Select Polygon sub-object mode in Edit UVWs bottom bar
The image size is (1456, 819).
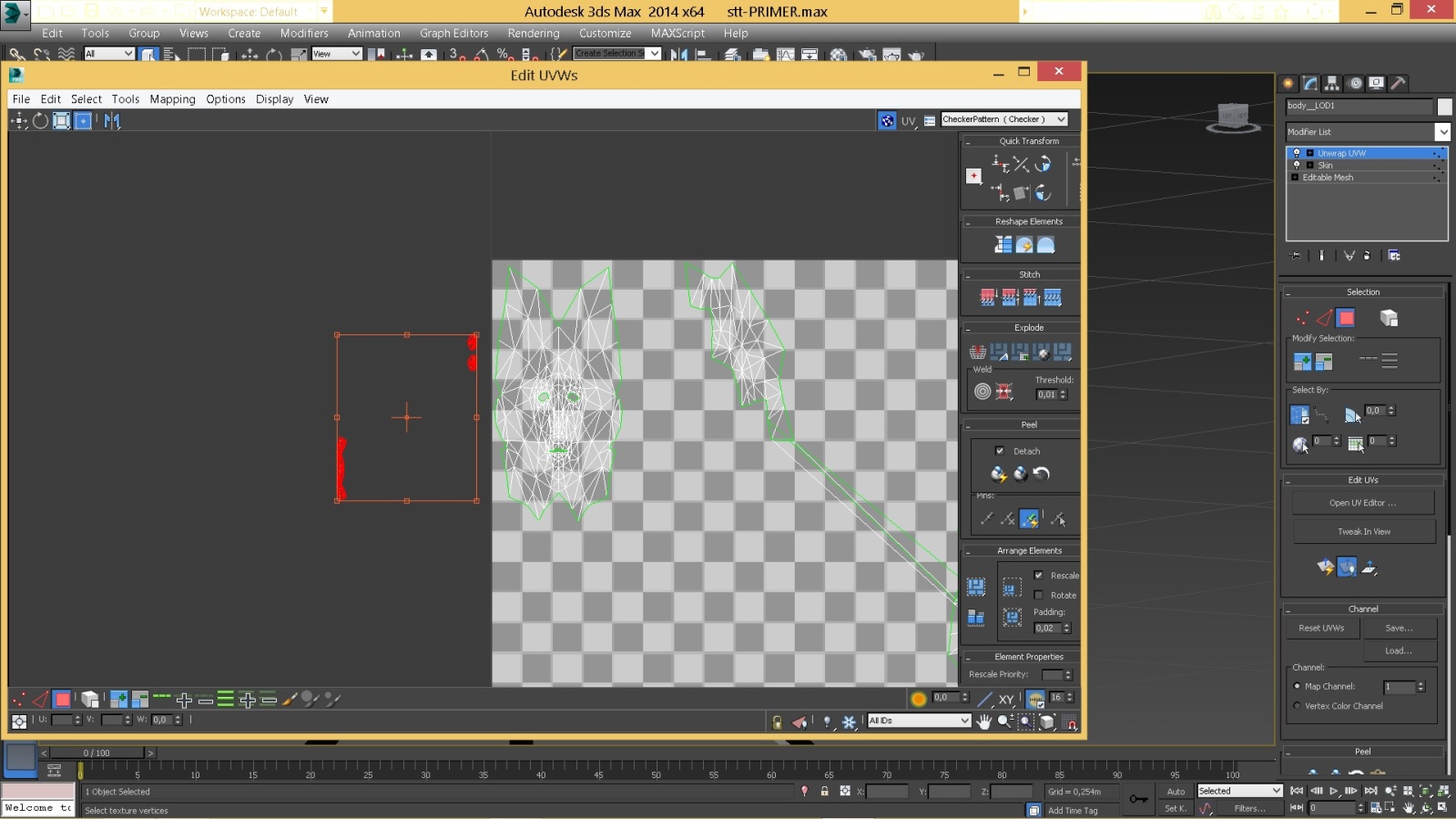[x=62, y=699]
